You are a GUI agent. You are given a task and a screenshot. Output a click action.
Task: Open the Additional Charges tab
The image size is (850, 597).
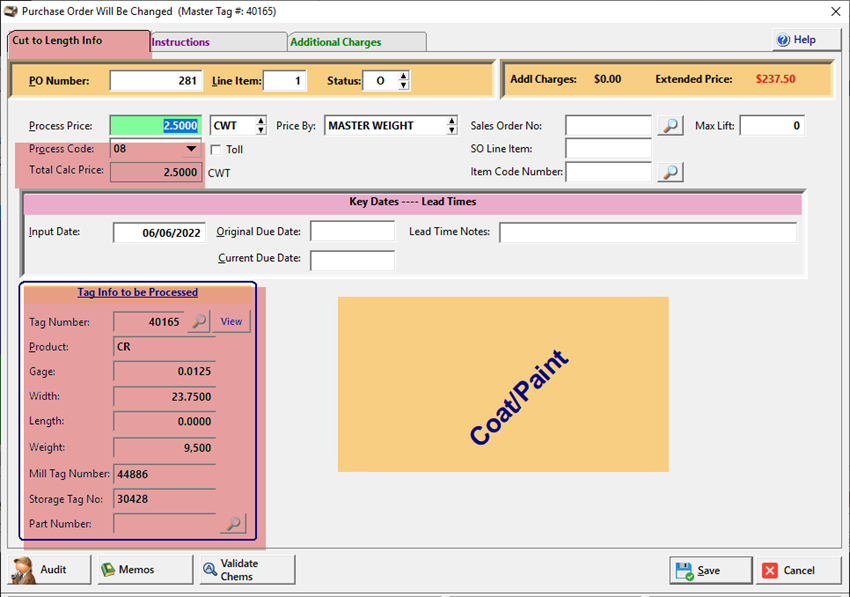(356, 42)
